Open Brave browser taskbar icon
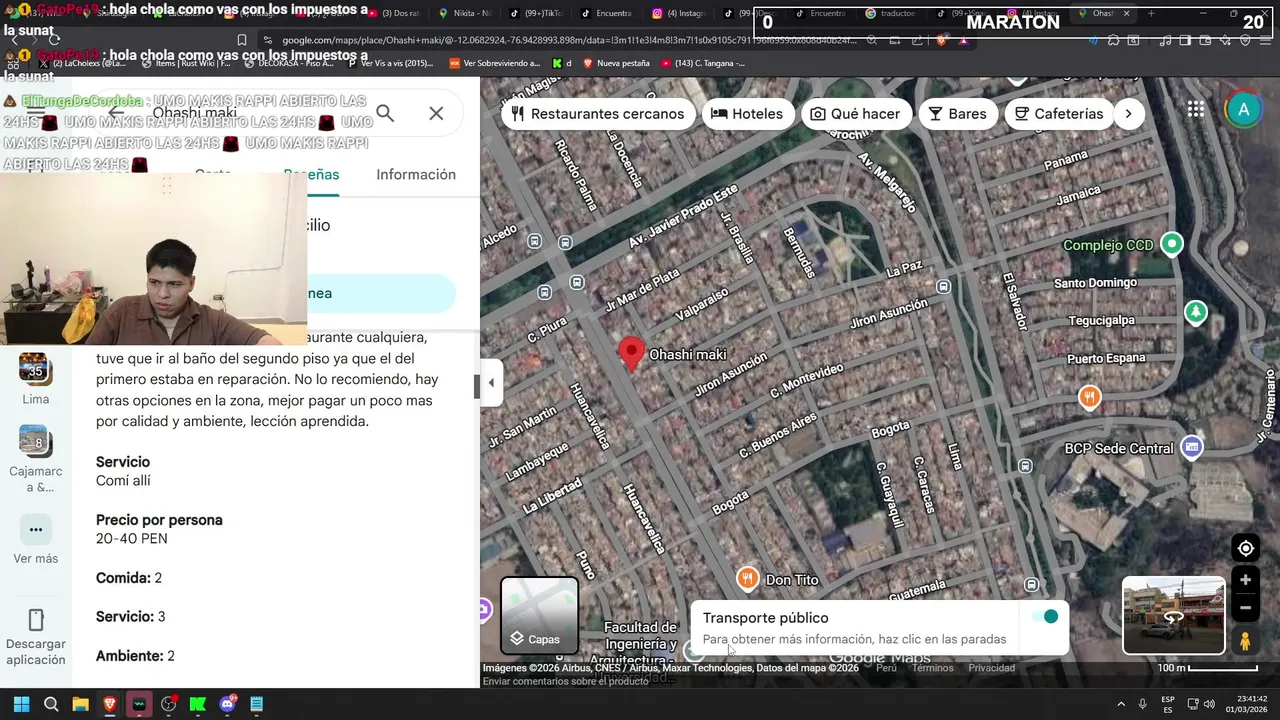1280x720 pixels. (109, 704)
